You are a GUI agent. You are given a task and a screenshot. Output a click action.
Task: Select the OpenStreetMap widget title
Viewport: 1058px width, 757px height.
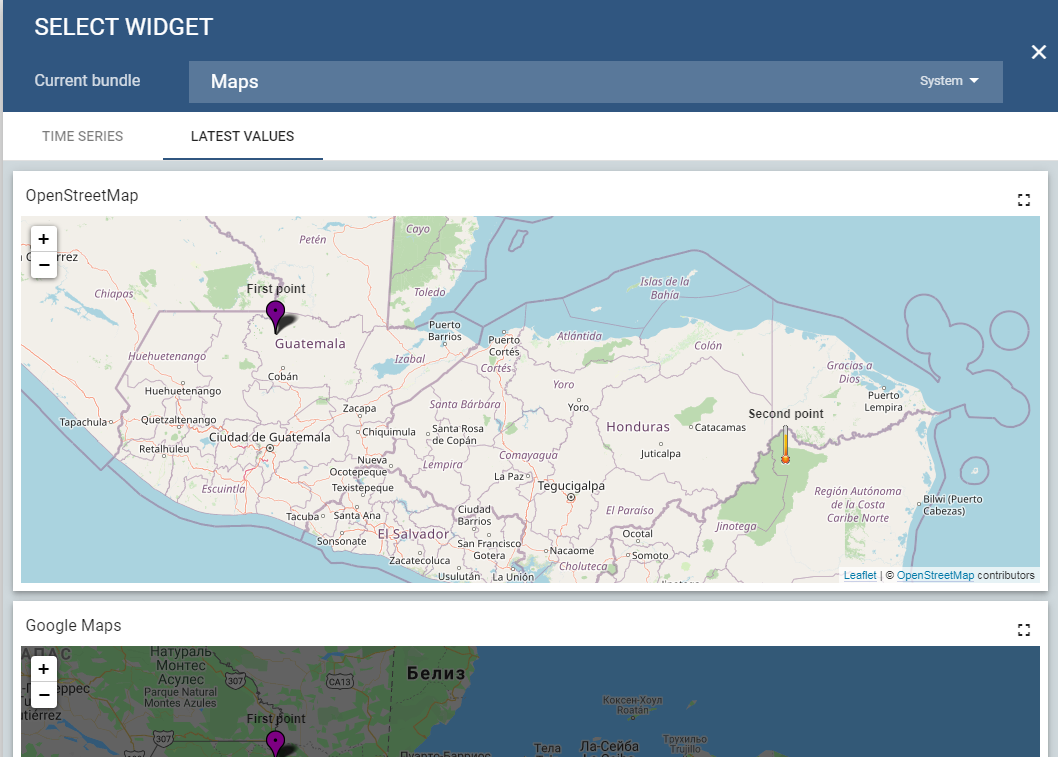pos(82,195)
